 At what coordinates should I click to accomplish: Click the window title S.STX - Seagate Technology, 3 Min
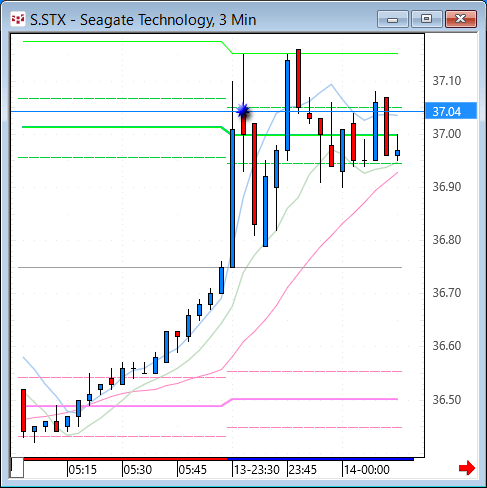coord(143,20)
